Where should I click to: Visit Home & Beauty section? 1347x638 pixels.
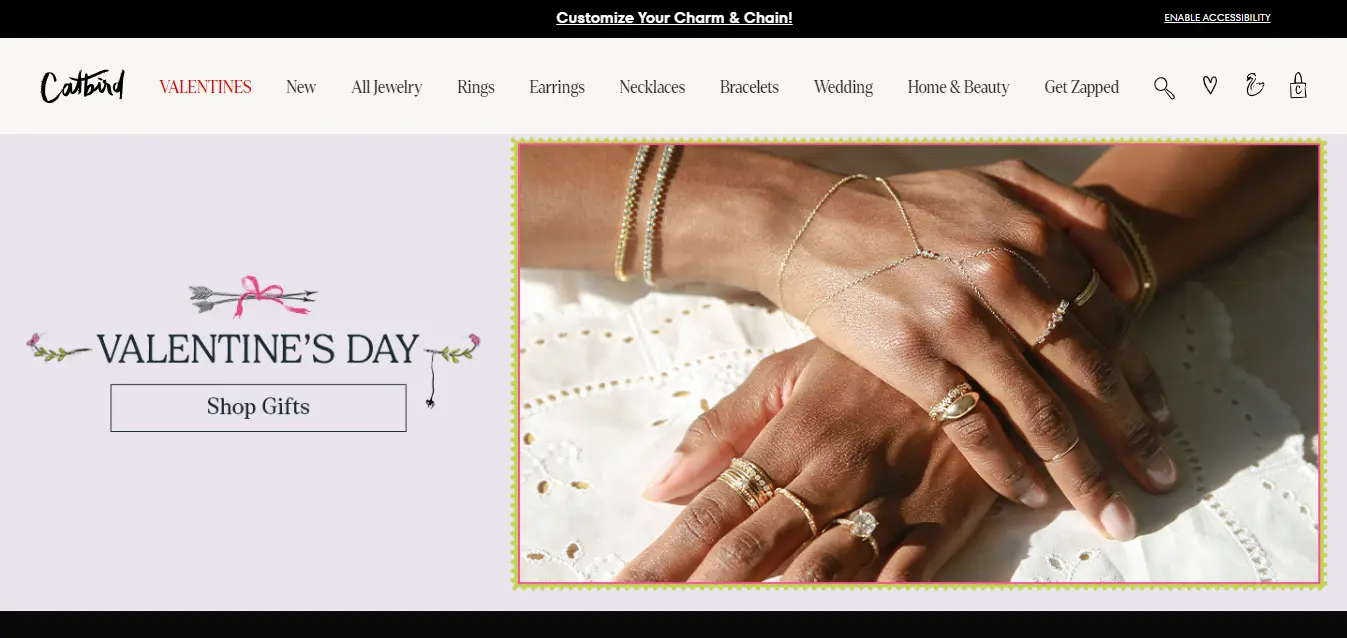pyautogui.click(x=959, y=87)
